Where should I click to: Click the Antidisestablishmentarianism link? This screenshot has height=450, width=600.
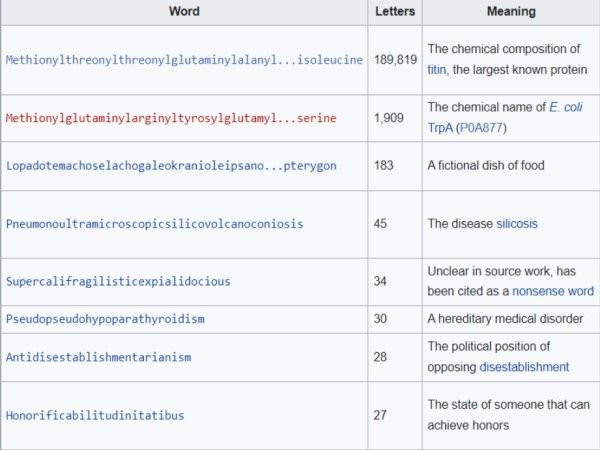[98, 357]
